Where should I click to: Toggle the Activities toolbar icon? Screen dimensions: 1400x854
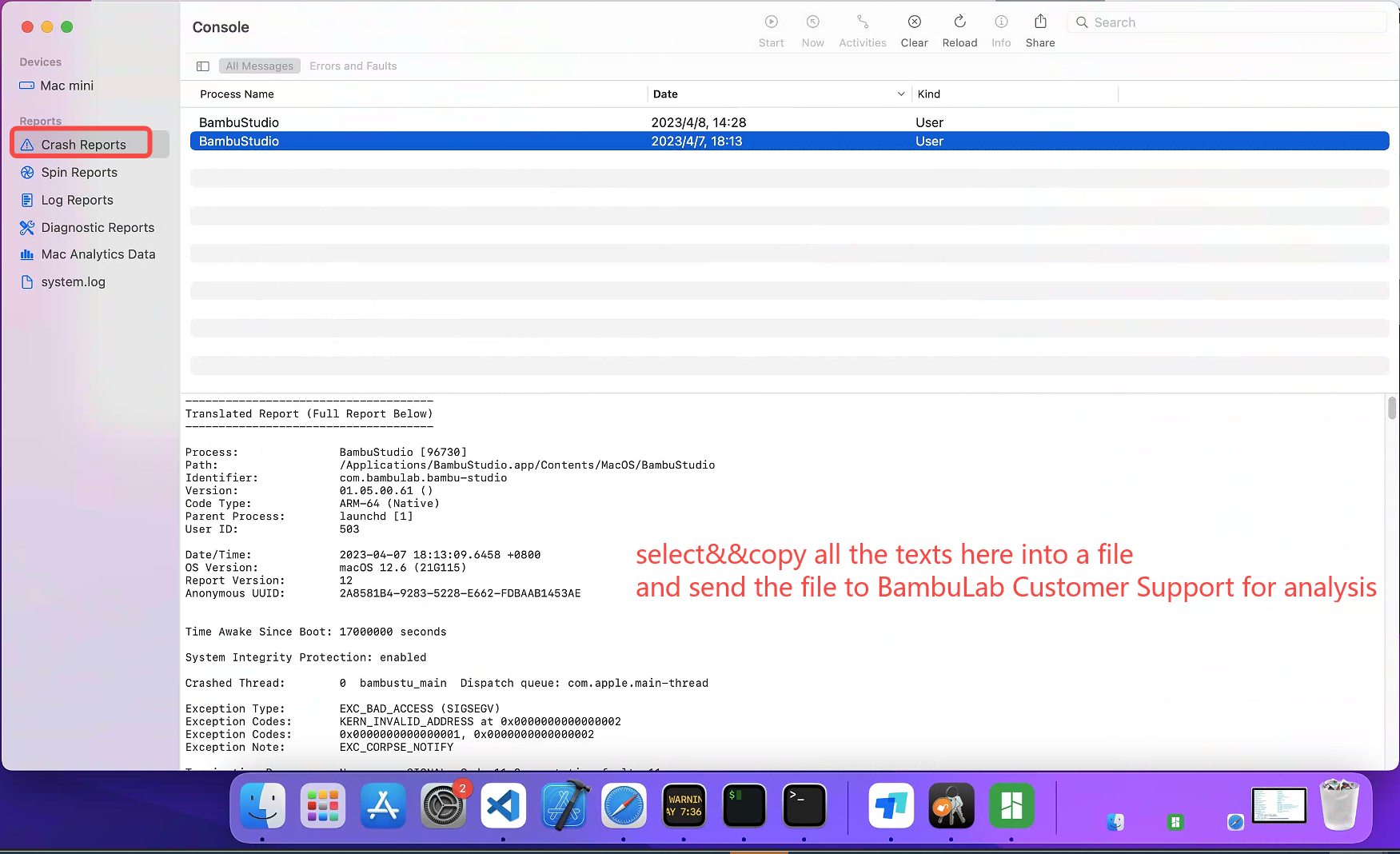[x=862, y=22]
